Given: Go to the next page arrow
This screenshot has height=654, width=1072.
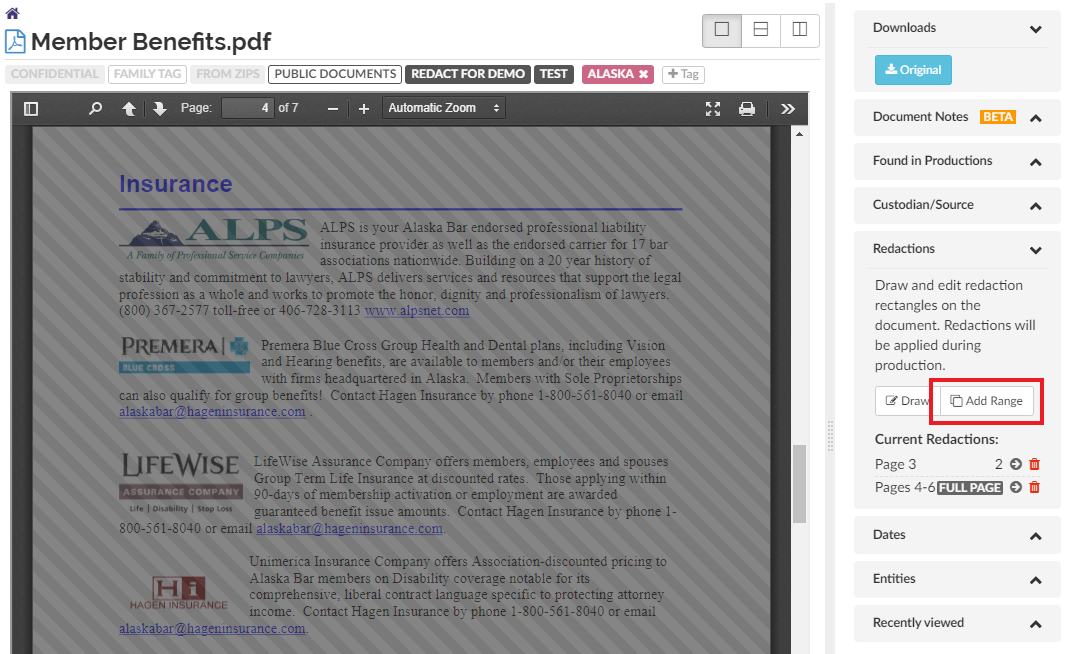Looking at the screenshot, I should [x=159, y=109].
